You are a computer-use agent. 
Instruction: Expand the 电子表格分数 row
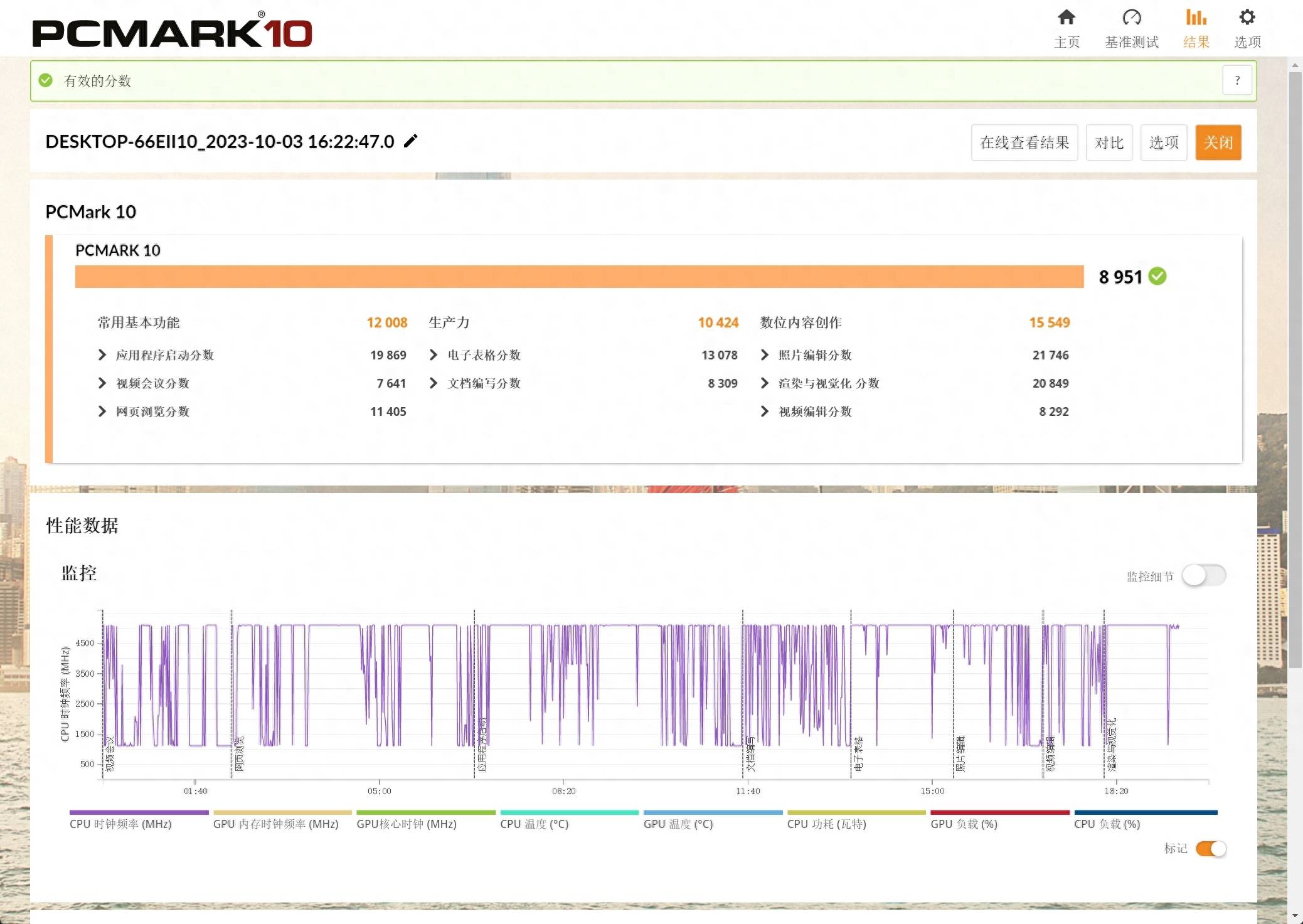pyautogui.click(x=433, y=355)
